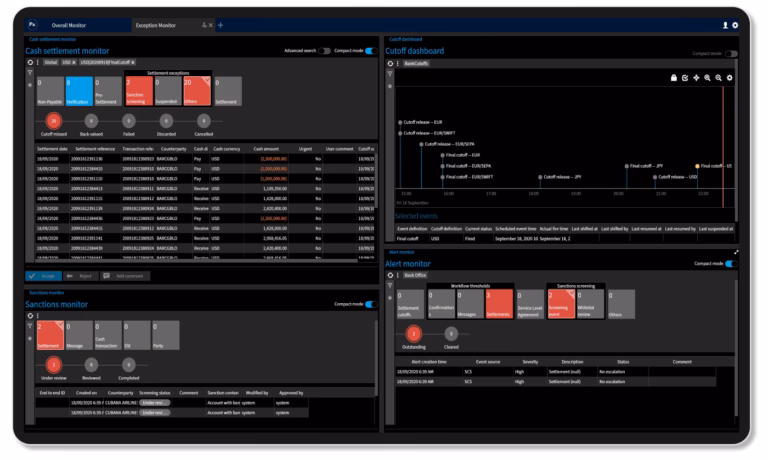Expand the Alert monitor panel to full size
The height and width of the screenshot is (460, 768).
pyautogui.click(x=736, y=252)
